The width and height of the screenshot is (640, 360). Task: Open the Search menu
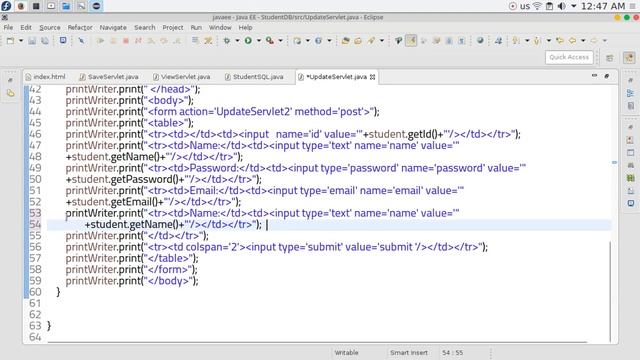point(145,27)
